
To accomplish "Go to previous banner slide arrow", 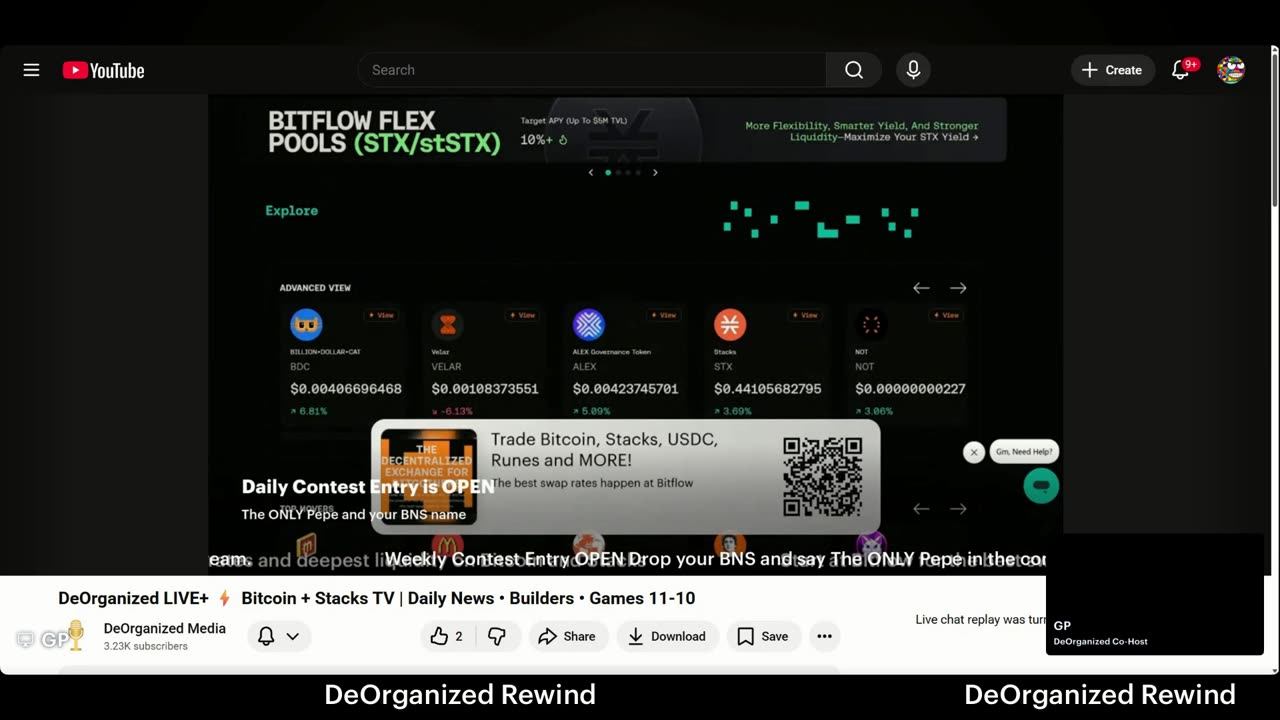I will tap(591, 172).
